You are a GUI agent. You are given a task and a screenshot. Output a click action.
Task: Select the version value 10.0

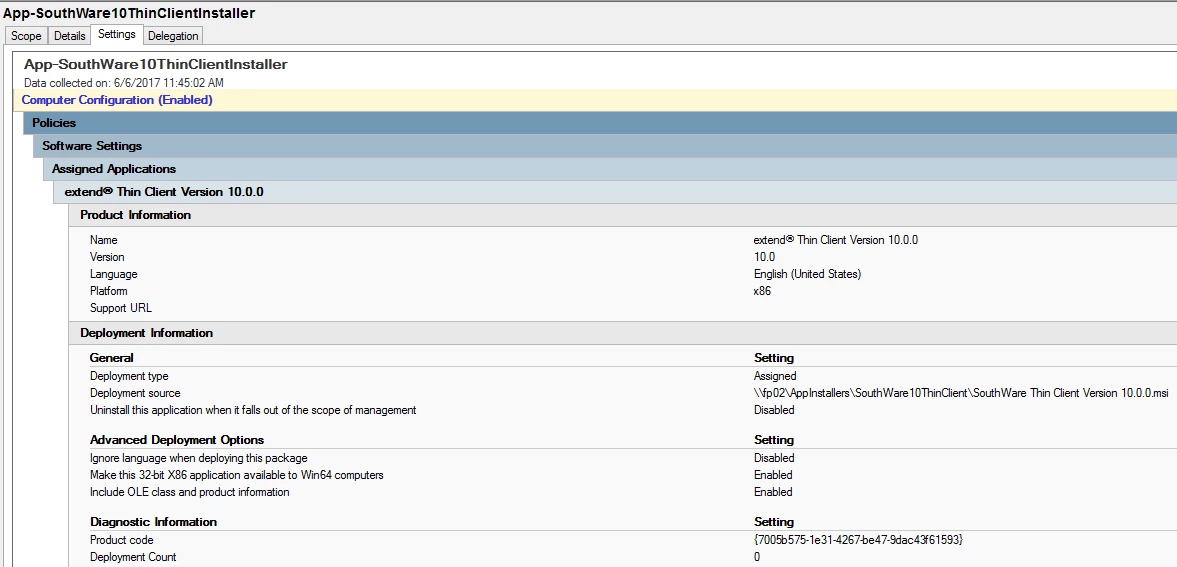(764, 257)
